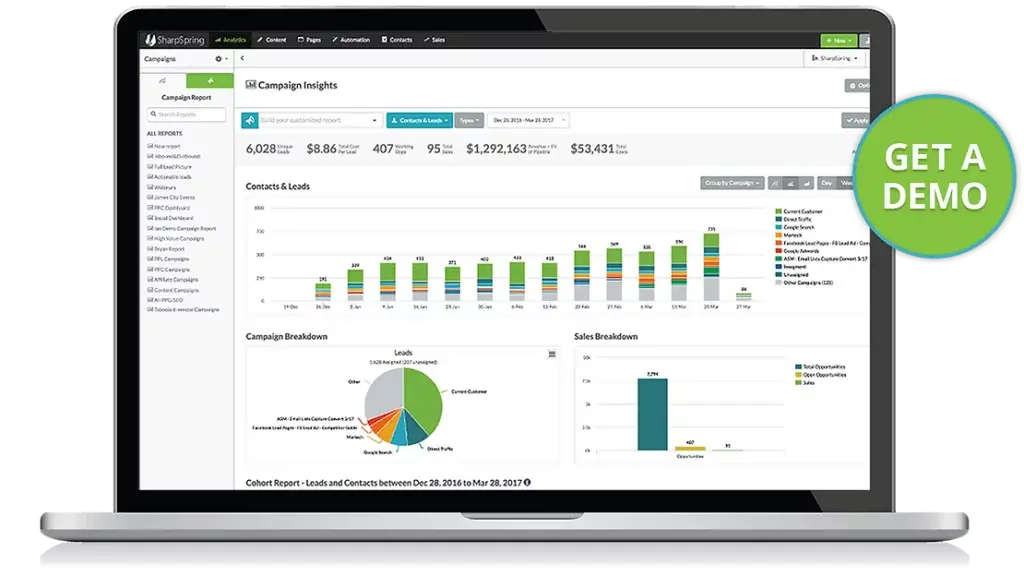Screen dimensions: 1024x576
Task: Click the green New button
Action: coord(839,40)
